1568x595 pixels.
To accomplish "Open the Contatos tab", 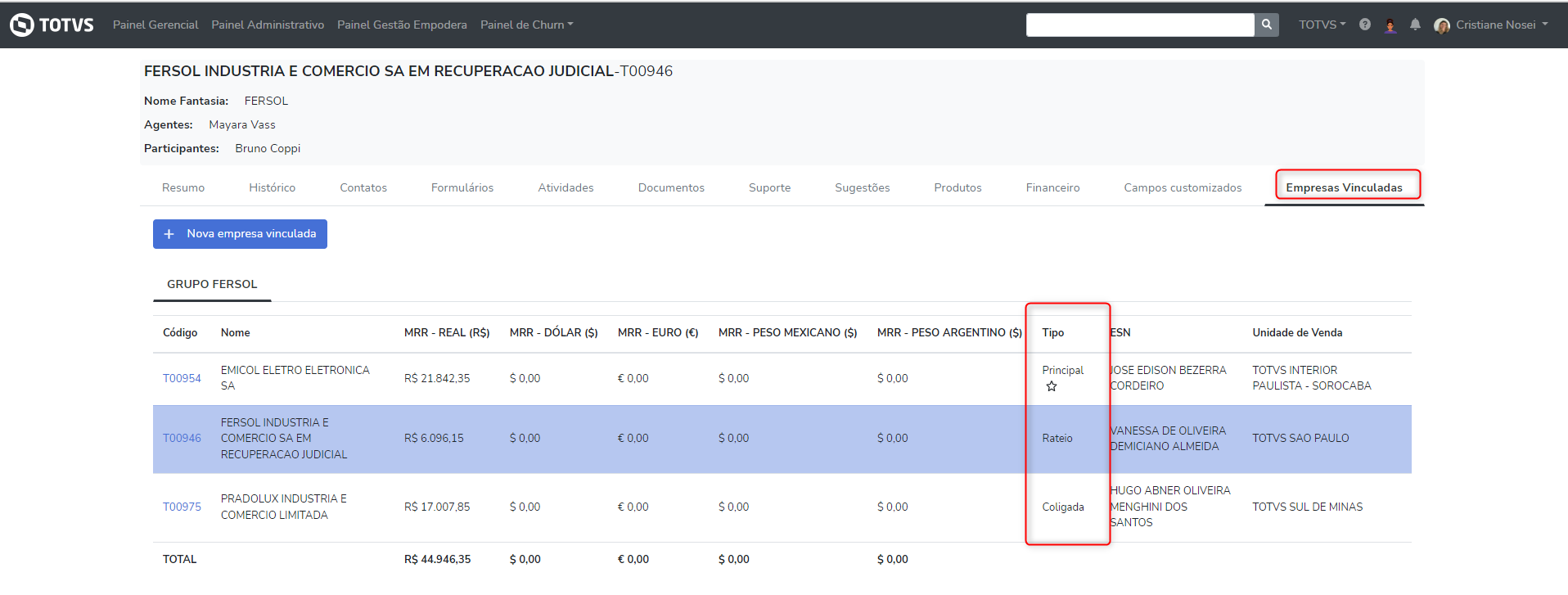I will pos(363,187).
